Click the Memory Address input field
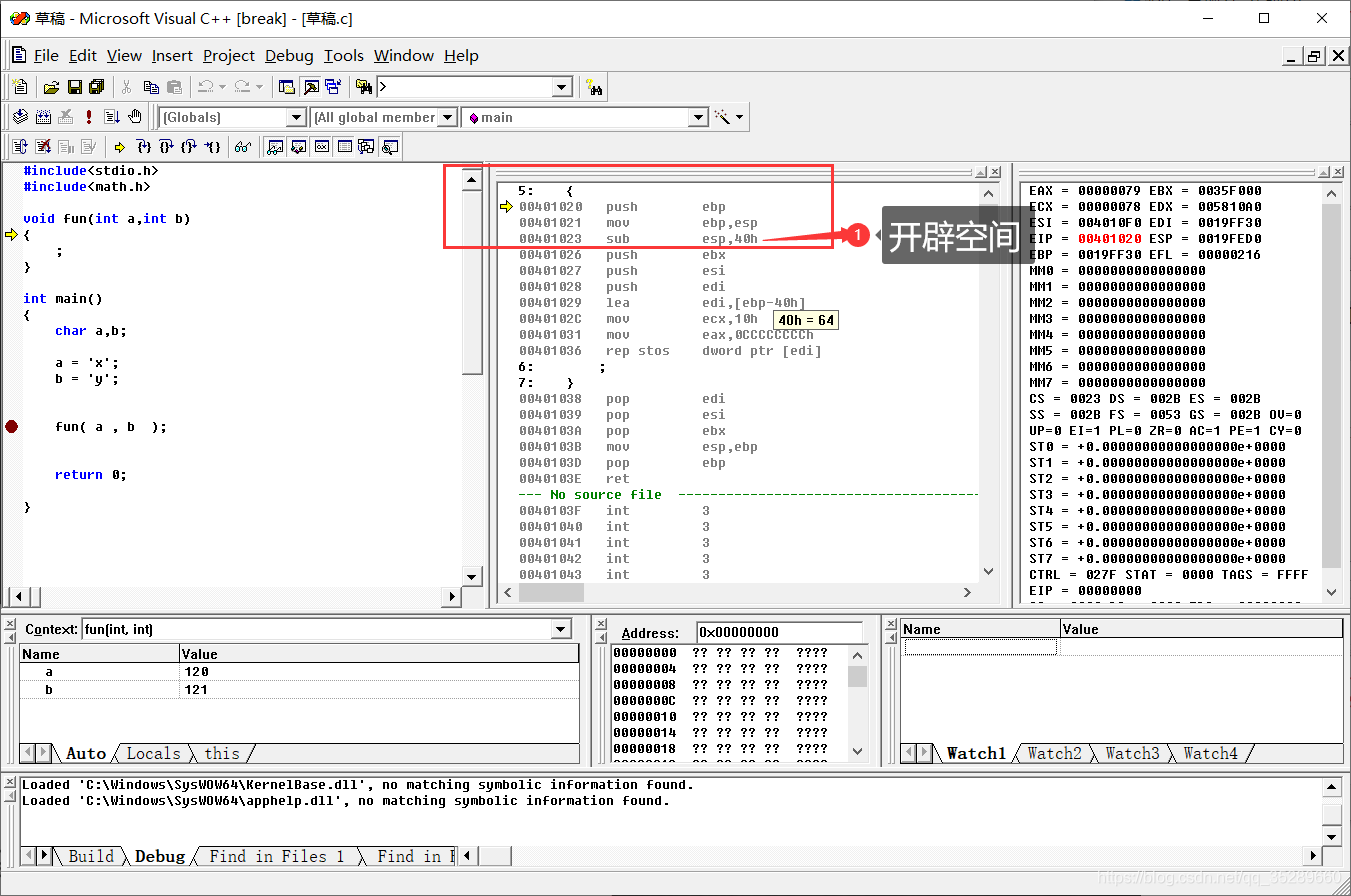Viewport: 1351px width, 896px height. 779,632
